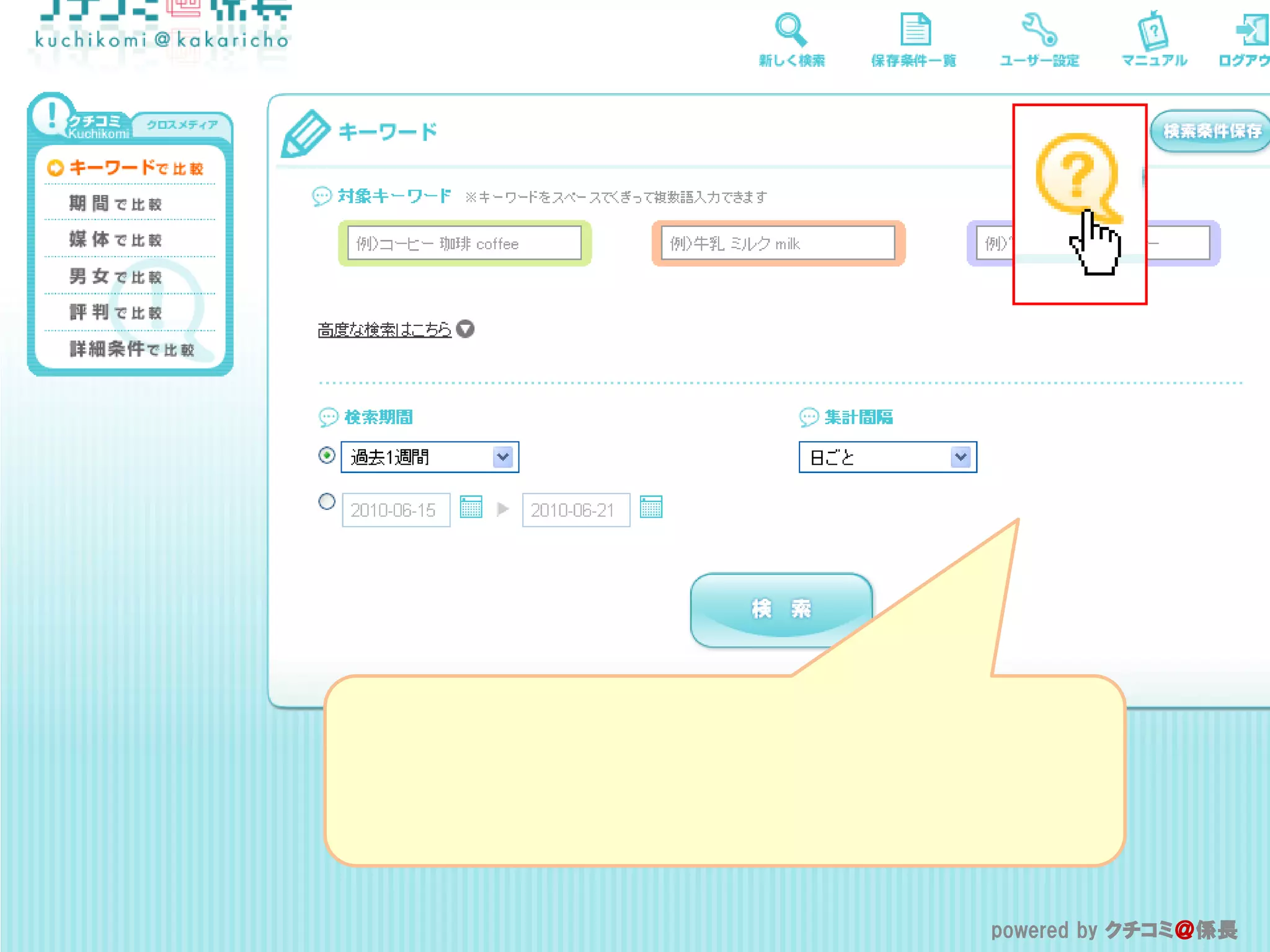Click the speech bubble icon beside 対象キーワード

pos(322,197)
